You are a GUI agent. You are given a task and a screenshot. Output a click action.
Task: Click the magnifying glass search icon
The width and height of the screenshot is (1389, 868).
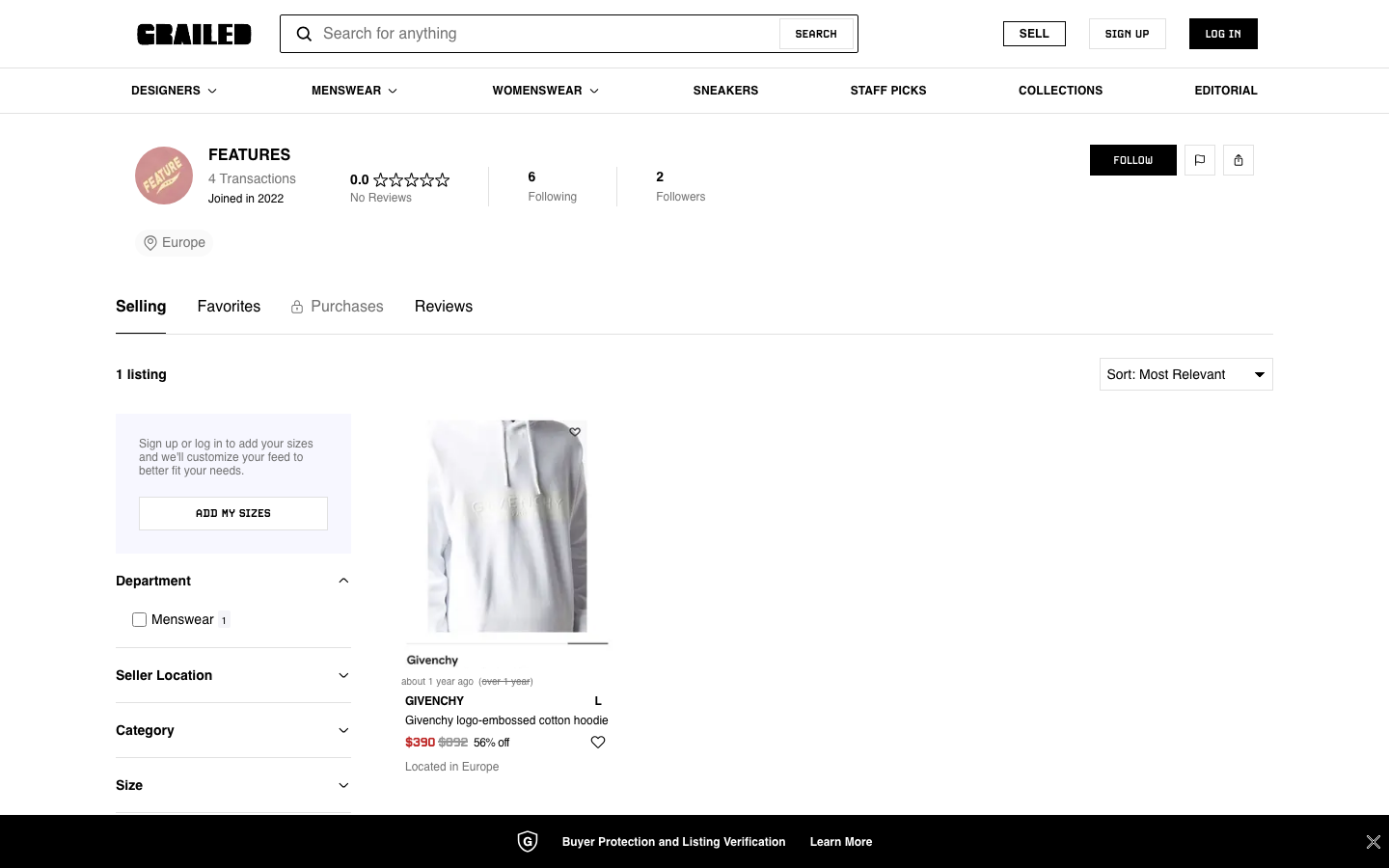tap(304, 34)
